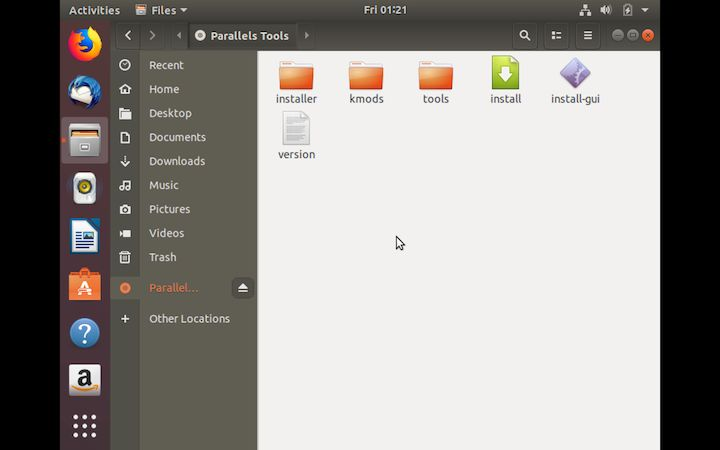
Task: Click the Recent clock icon
Action: click(x=125, y=65)
